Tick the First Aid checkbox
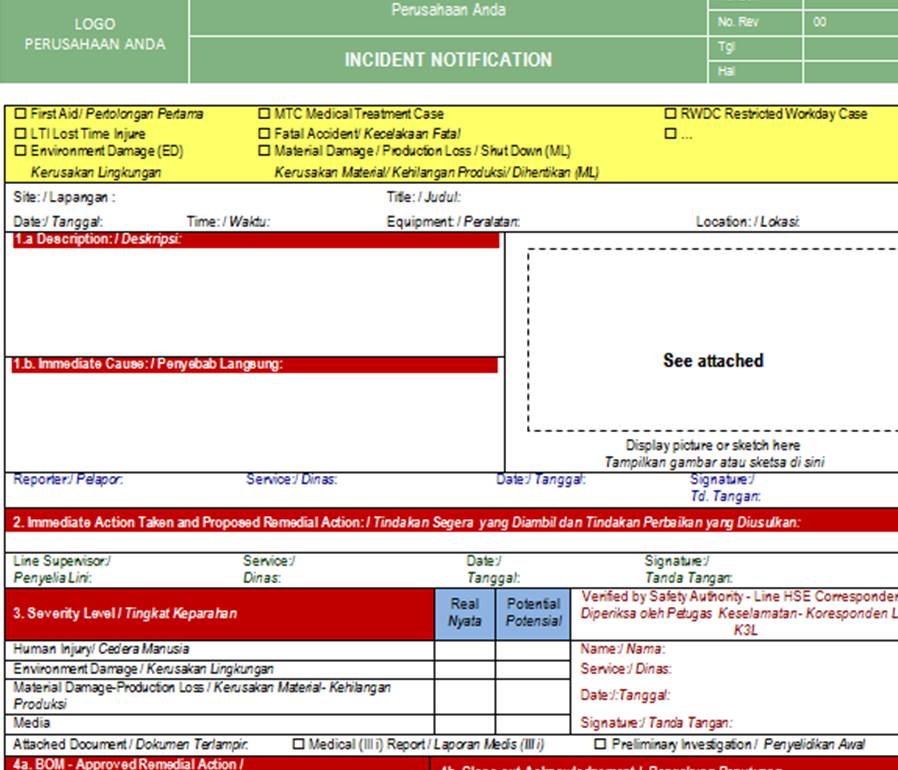The width and height of the screenshot is (898, 770). [x=20, y=113]
